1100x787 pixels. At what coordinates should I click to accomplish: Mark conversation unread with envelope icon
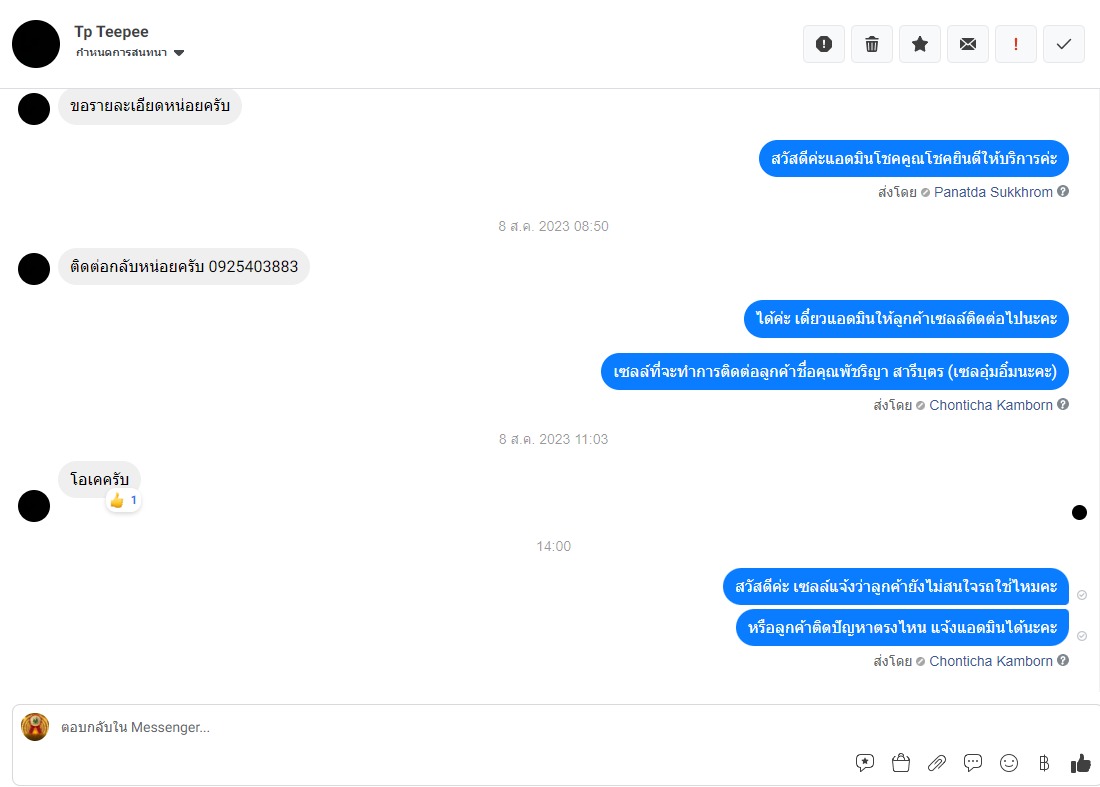pyautogui.click(x=968, y=44)
